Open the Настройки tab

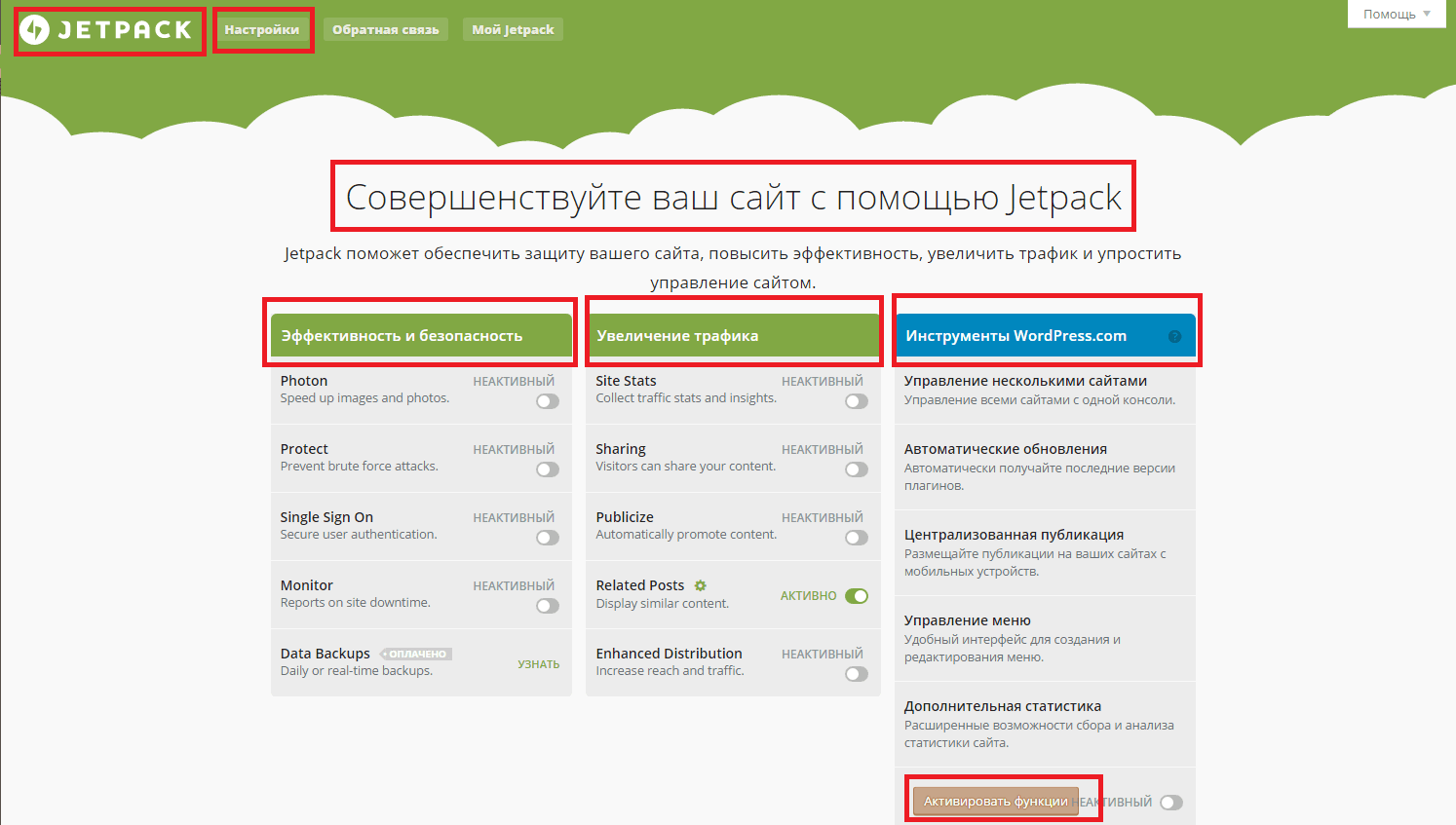point(262,30)
